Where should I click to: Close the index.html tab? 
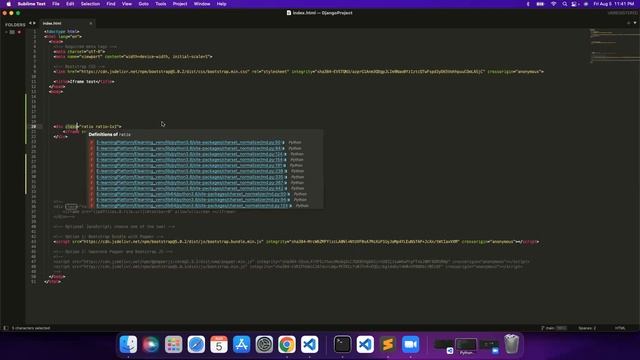[x=91, y=23]
